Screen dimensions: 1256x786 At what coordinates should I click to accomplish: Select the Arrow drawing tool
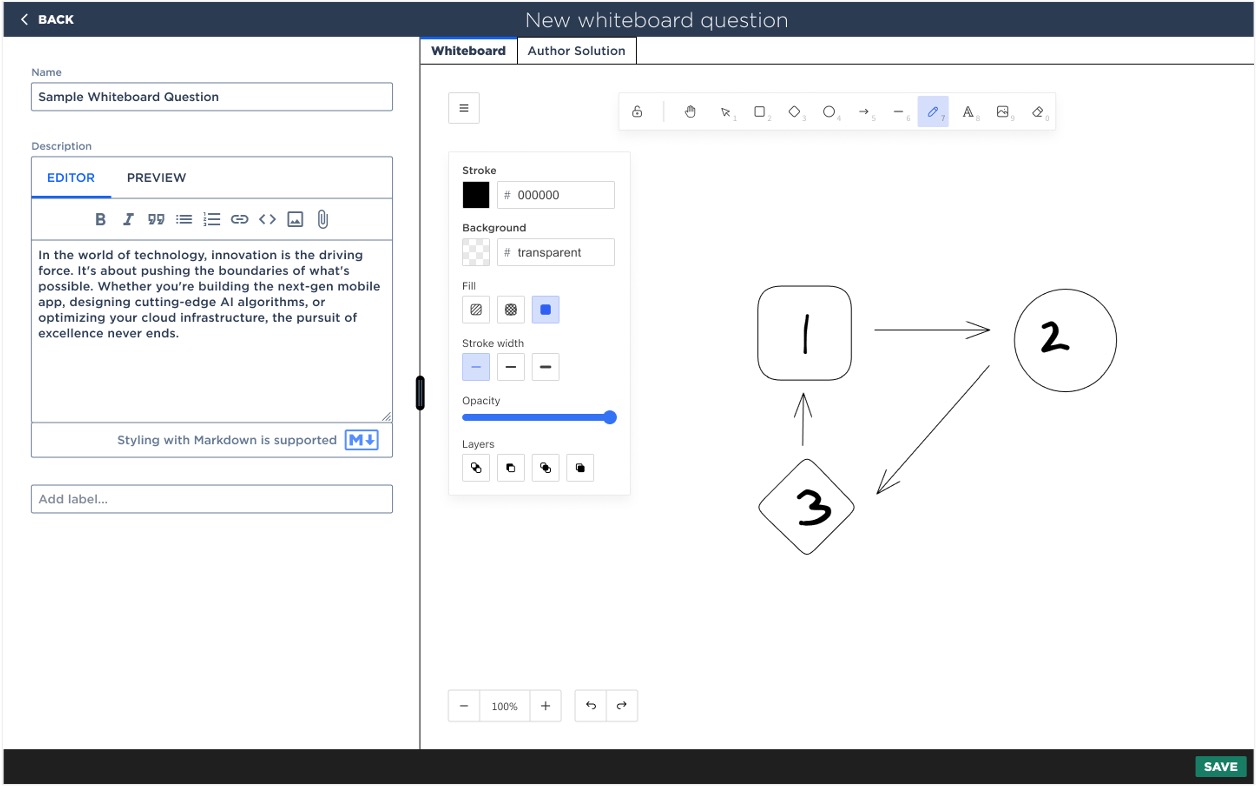click(x=865, y=112)
